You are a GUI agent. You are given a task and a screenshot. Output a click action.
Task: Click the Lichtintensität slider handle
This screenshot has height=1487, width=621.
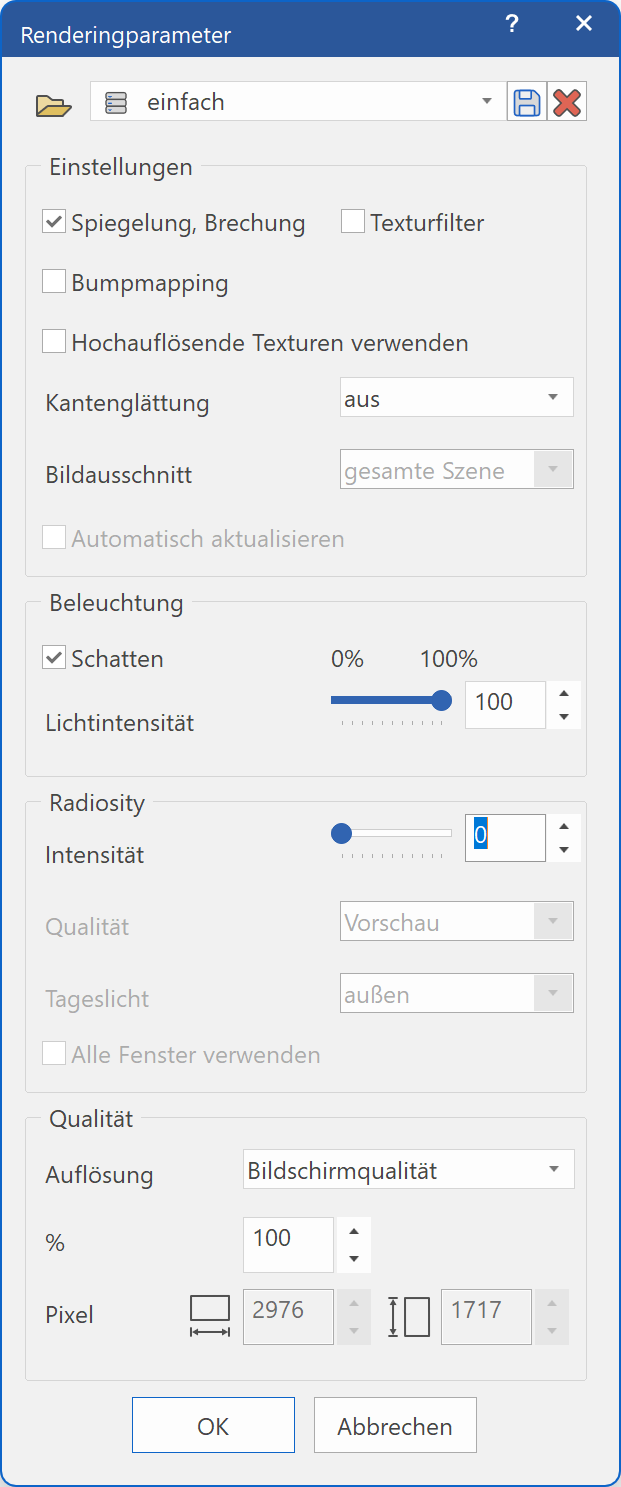pos(442,701)
